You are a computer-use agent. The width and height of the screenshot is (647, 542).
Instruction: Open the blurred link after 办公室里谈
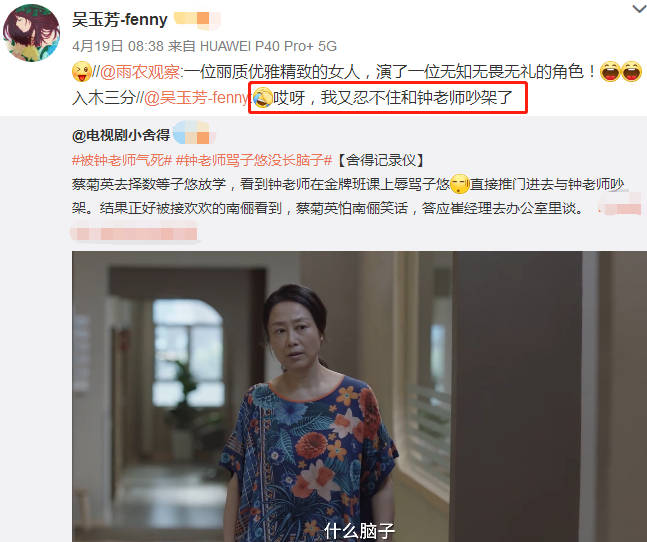[619, 208]
